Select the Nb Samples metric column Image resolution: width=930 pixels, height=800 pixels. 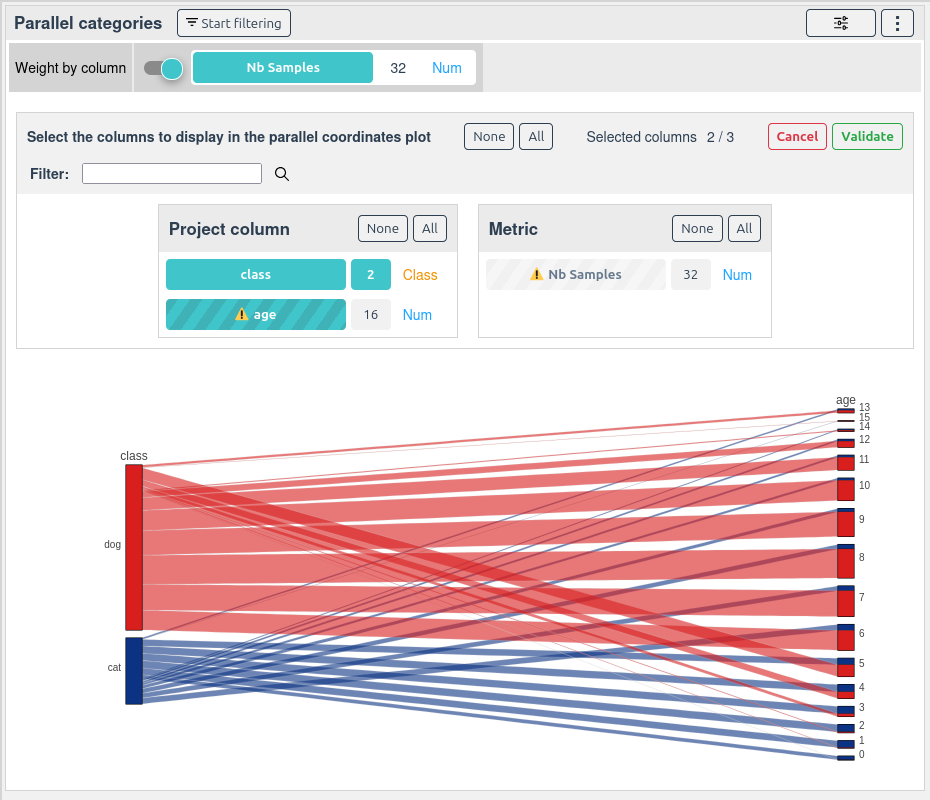pos(576,275)
